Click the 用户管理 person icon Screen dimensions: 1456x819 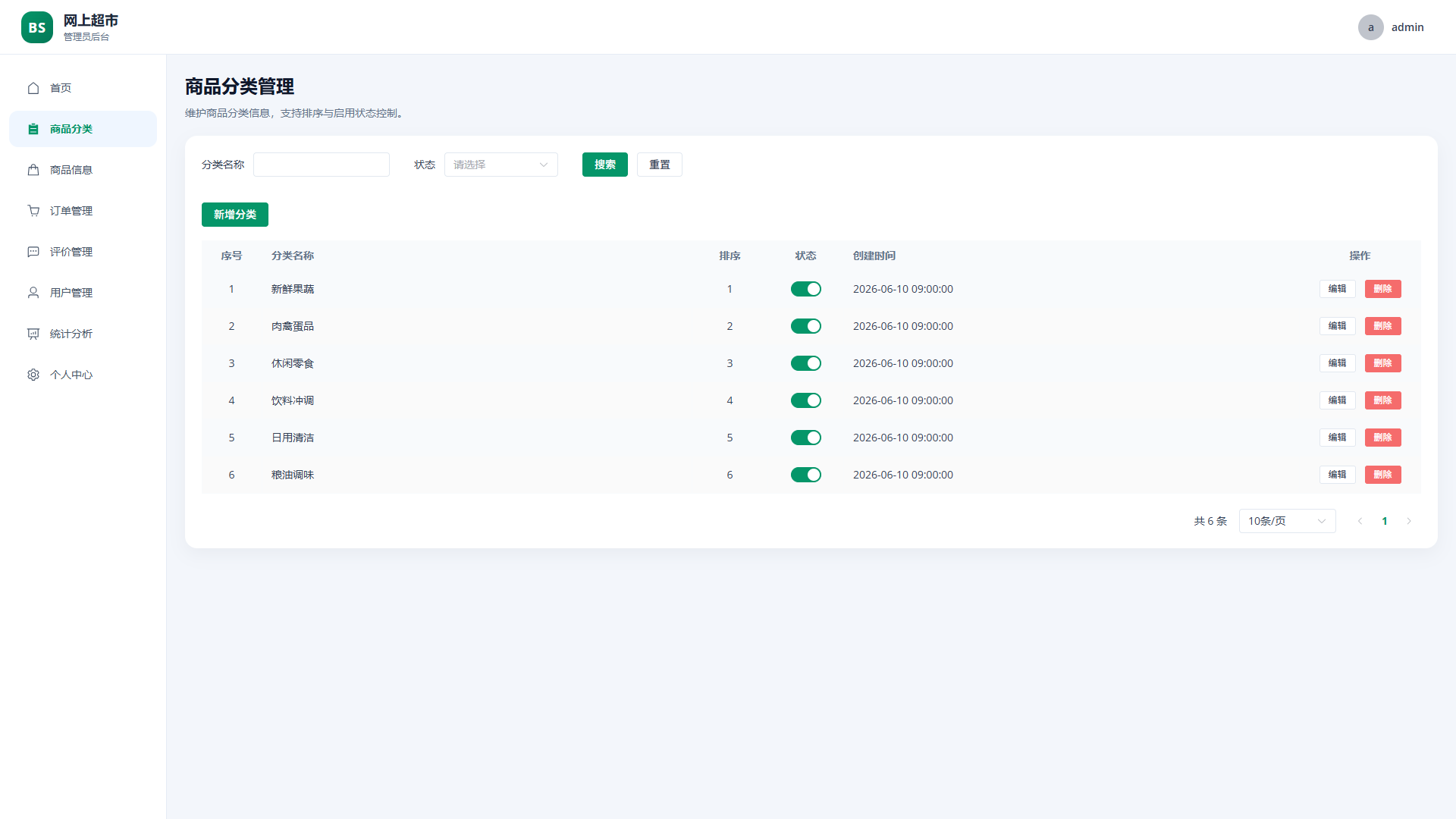point(33,293)
